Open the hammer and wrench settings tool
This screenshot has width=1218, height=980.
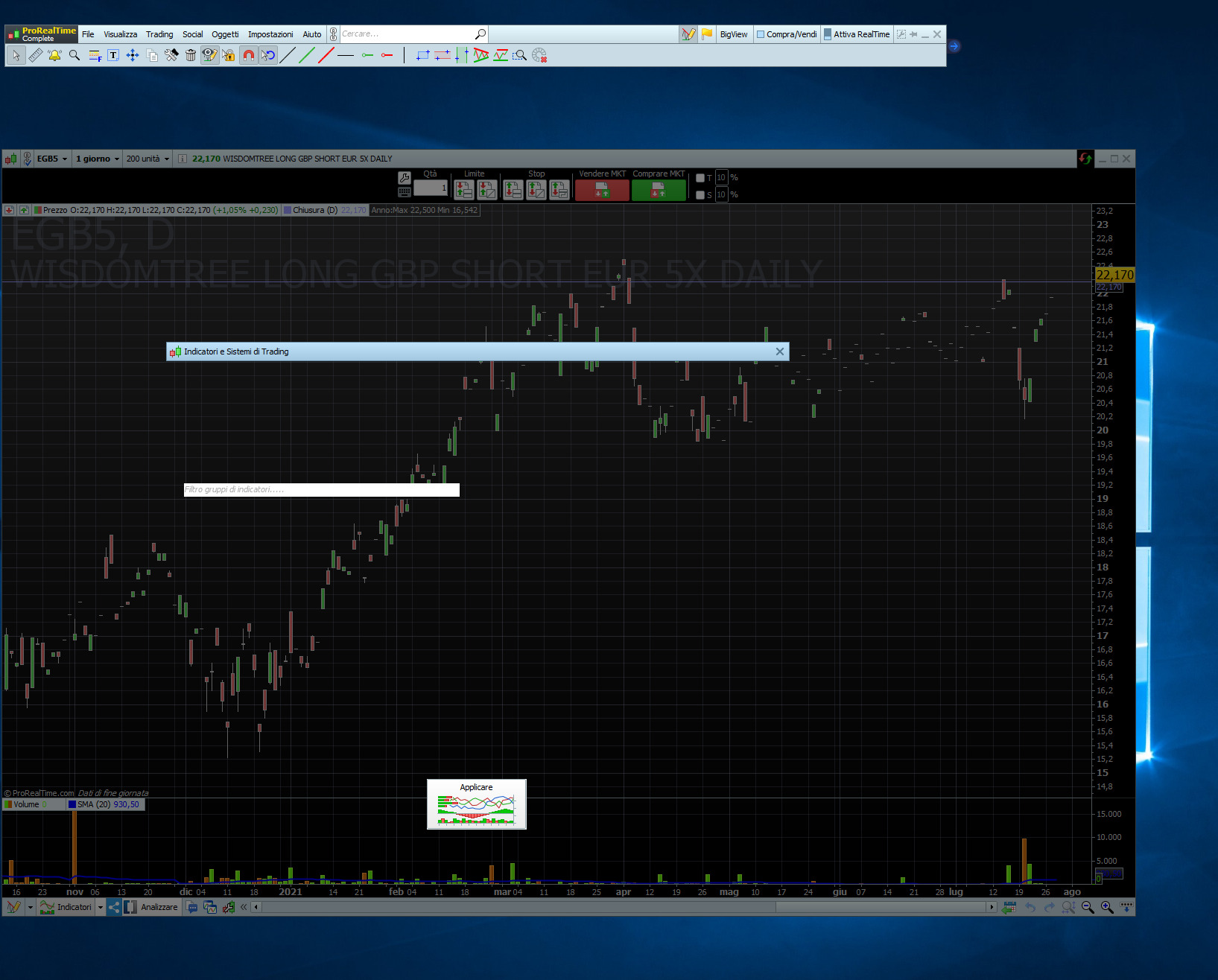coord(171,55)
